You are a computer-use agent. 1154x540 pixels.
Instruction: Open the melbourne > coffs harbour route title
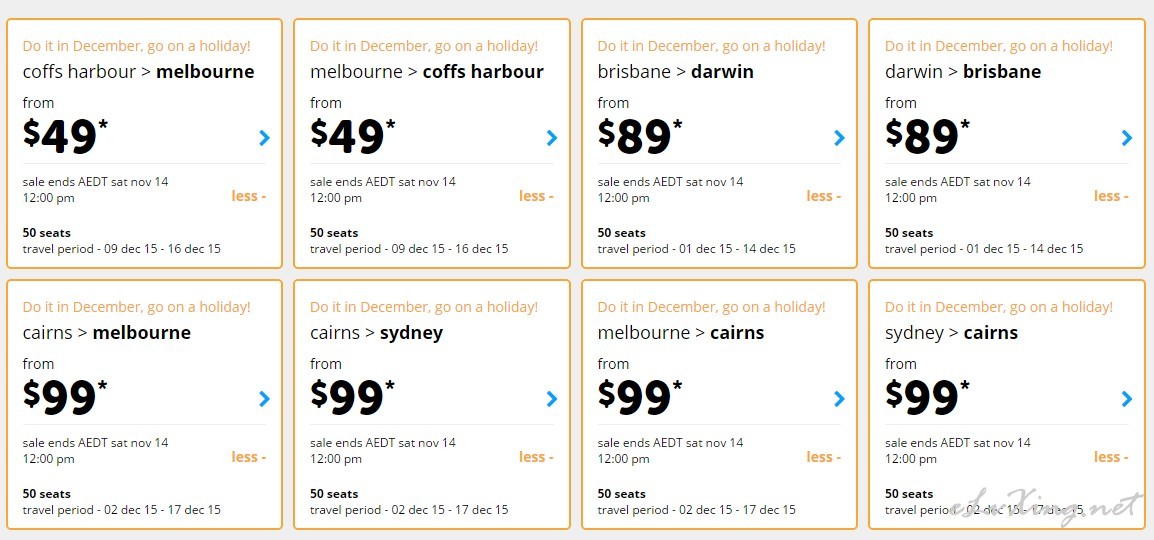coord(427,72)
